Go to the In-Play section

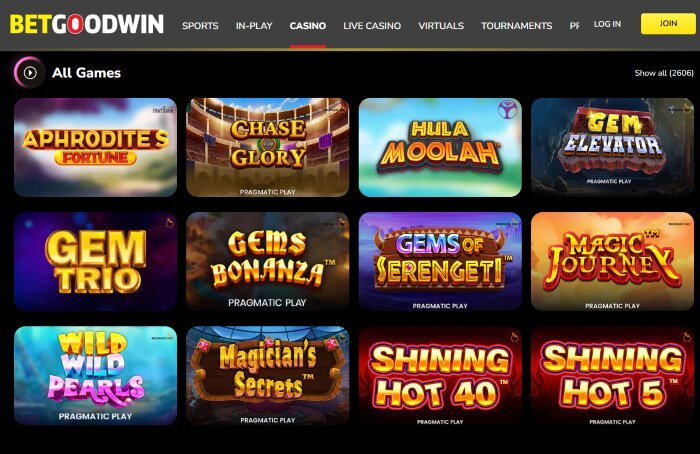point(254,26)
